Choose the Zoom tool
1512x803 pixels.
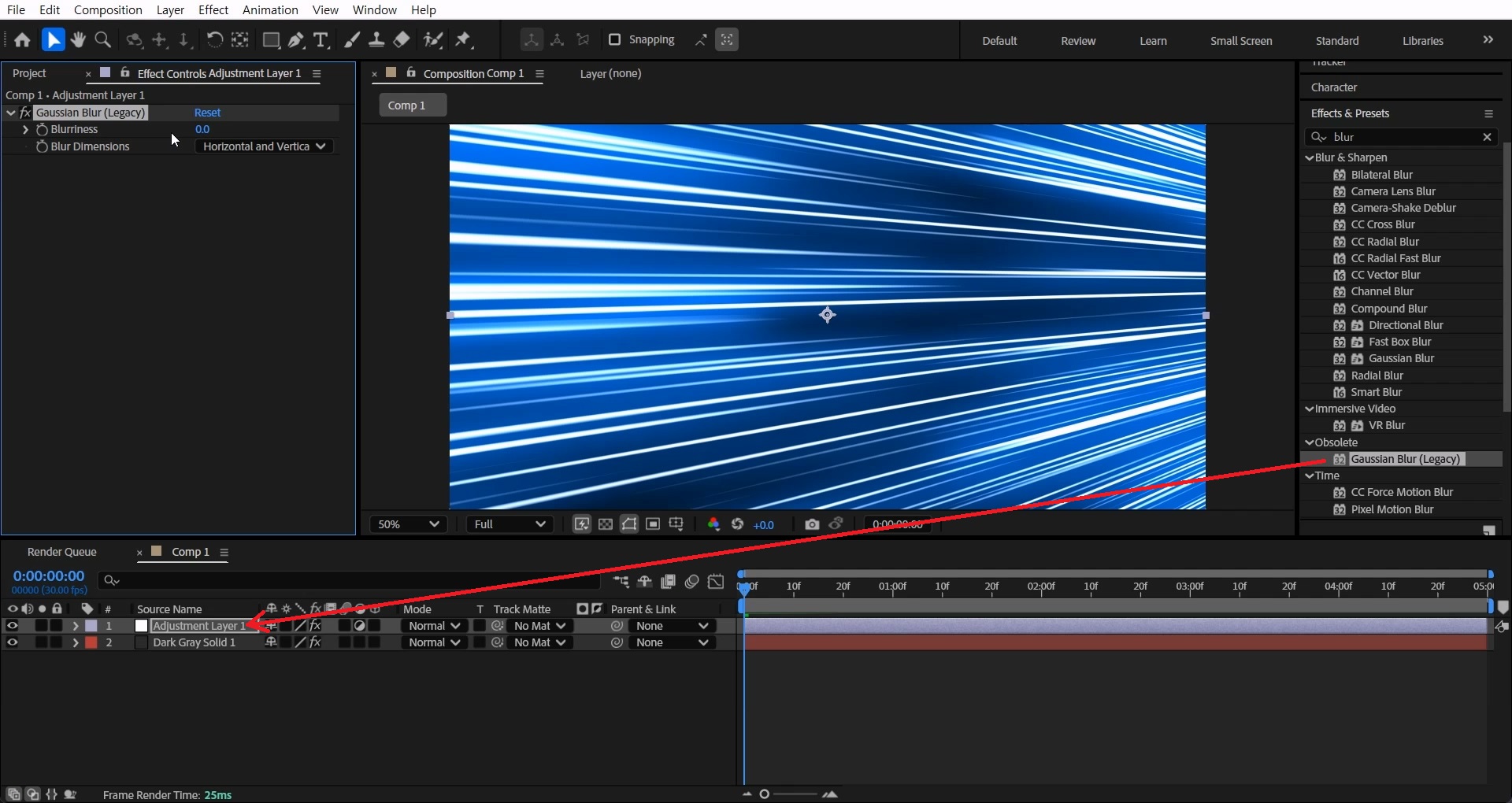(102, 39)
